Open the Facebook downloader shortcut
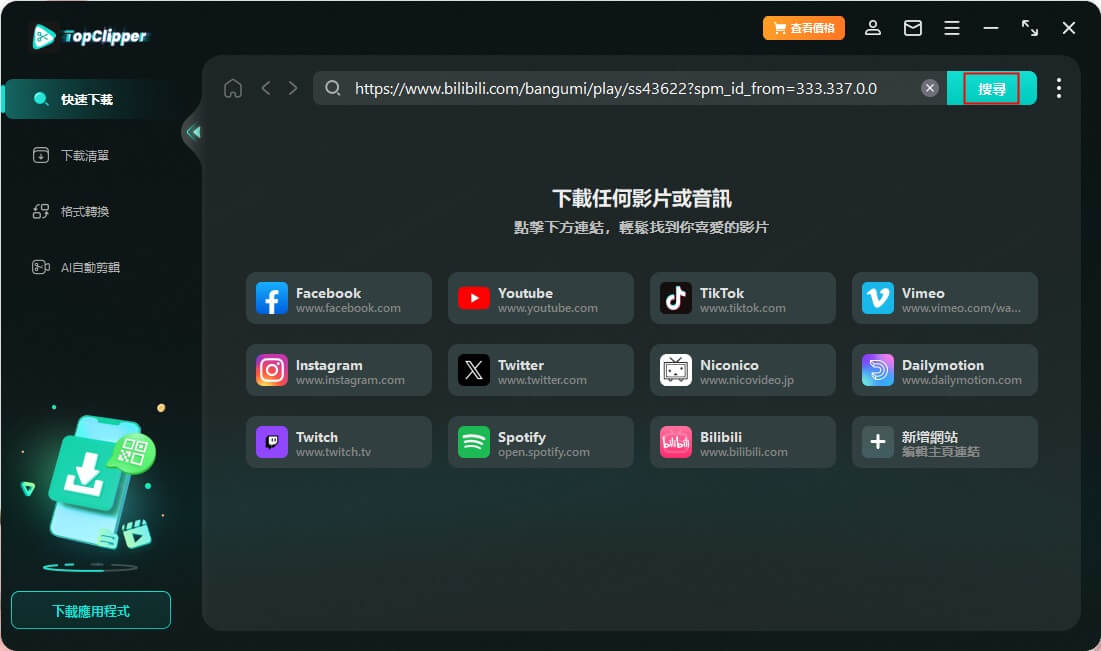This screenshot has width=1101, height=651. (x=339, y=297)
